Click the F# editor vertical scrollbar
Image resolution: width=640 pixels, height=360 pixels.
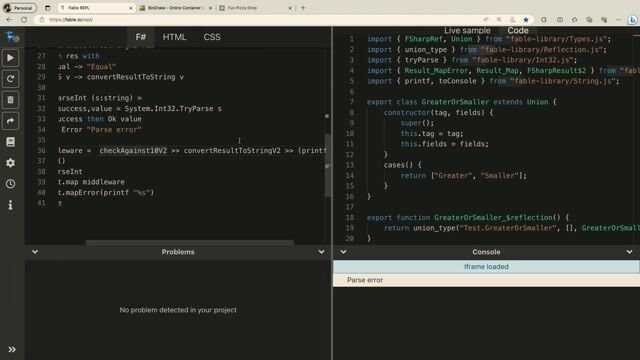tap(327, 165)
